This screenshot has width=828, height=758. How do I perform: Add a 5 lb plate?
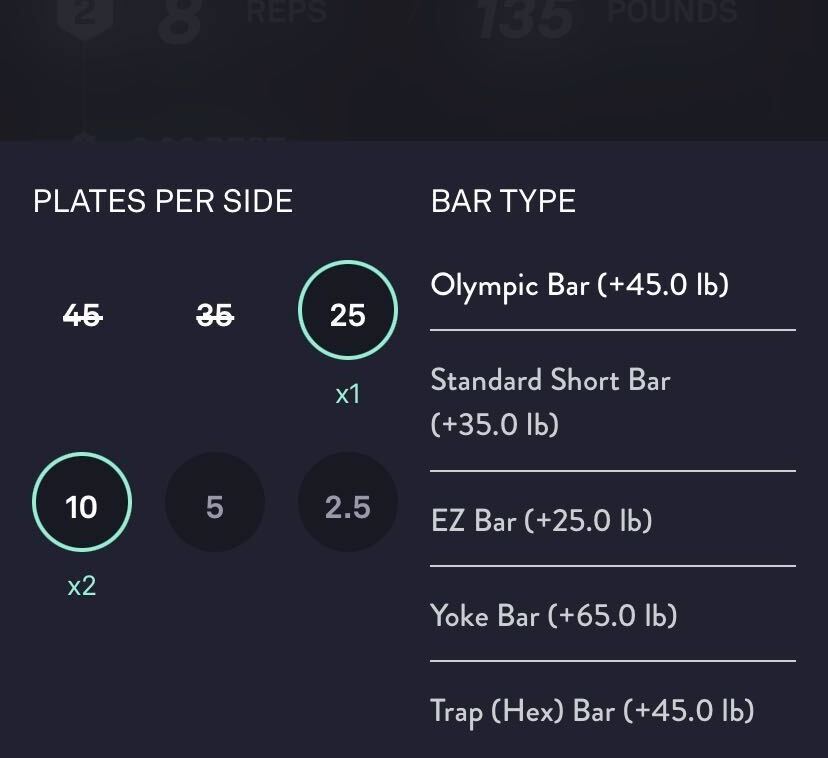(215, 507)
